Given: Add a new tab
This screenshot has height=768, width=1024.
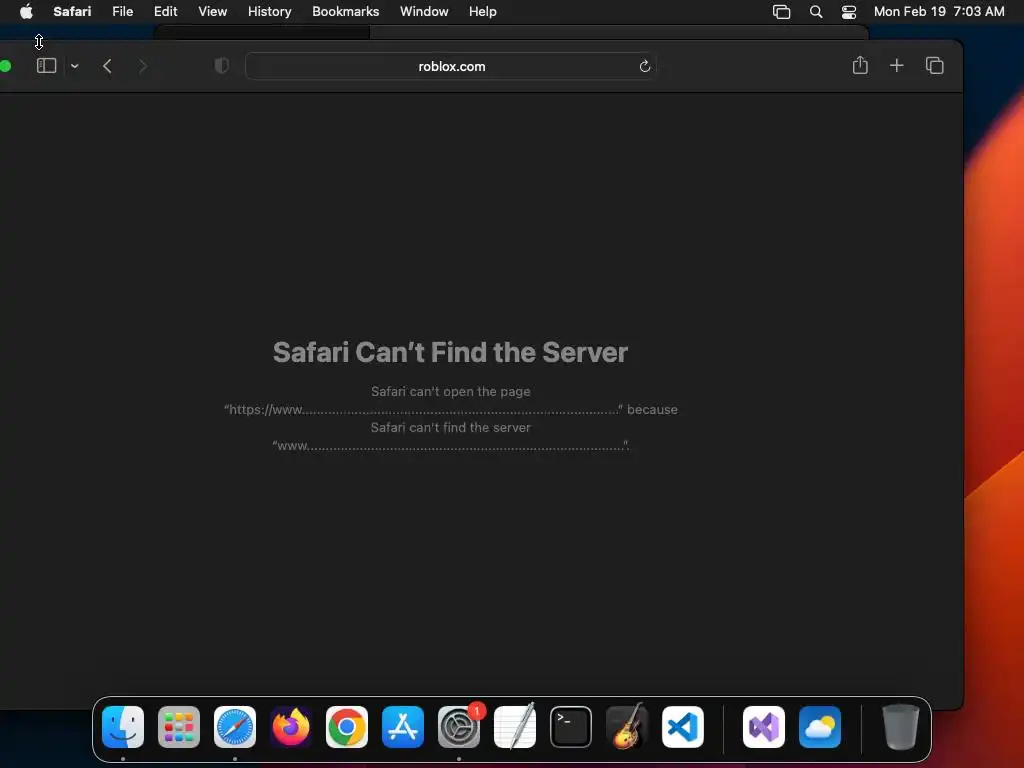Looking at the screenshot, I should (x=897, y=65).
